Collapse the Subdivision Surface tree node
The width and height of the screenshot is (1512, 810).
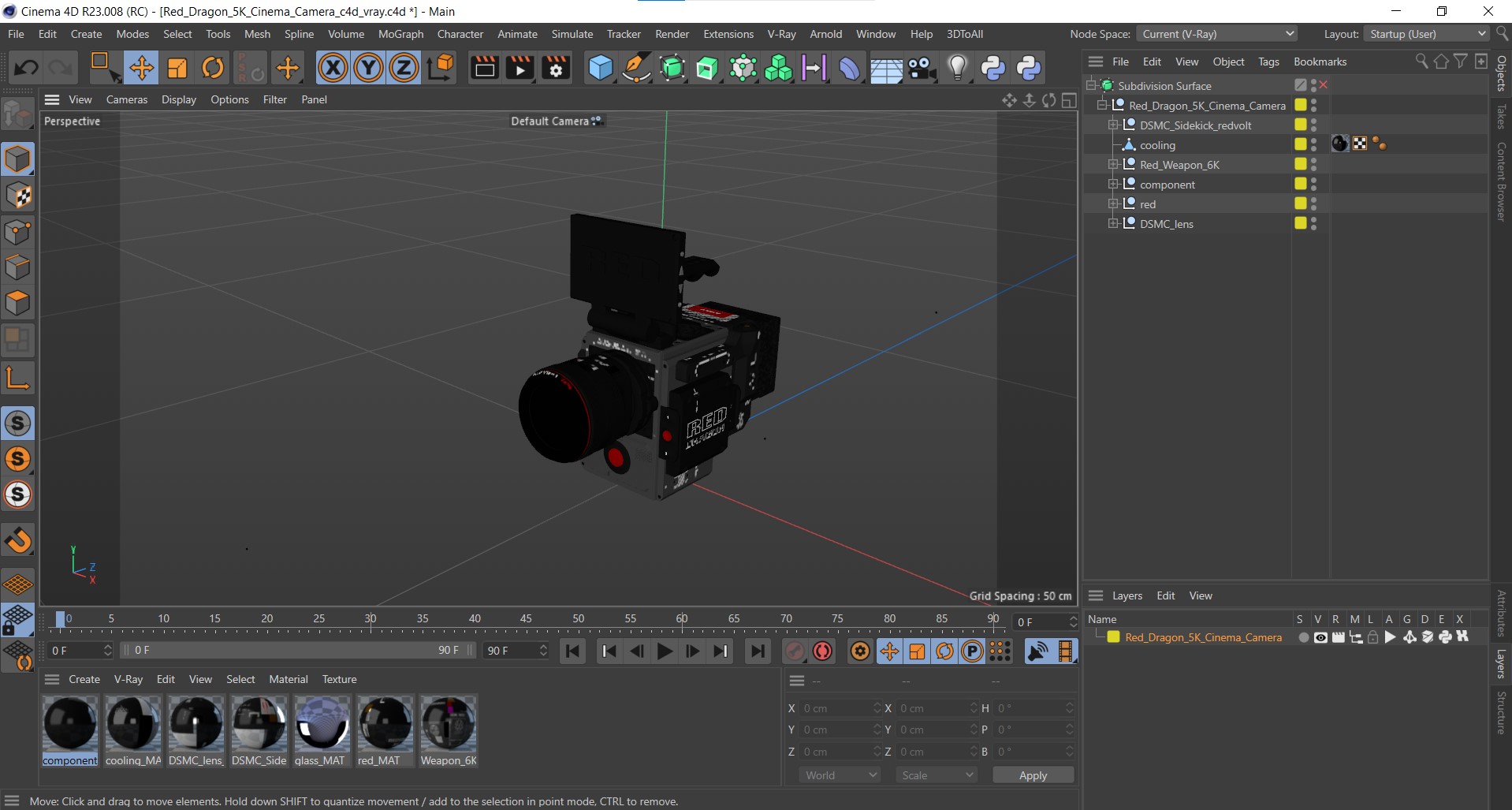1092,85
